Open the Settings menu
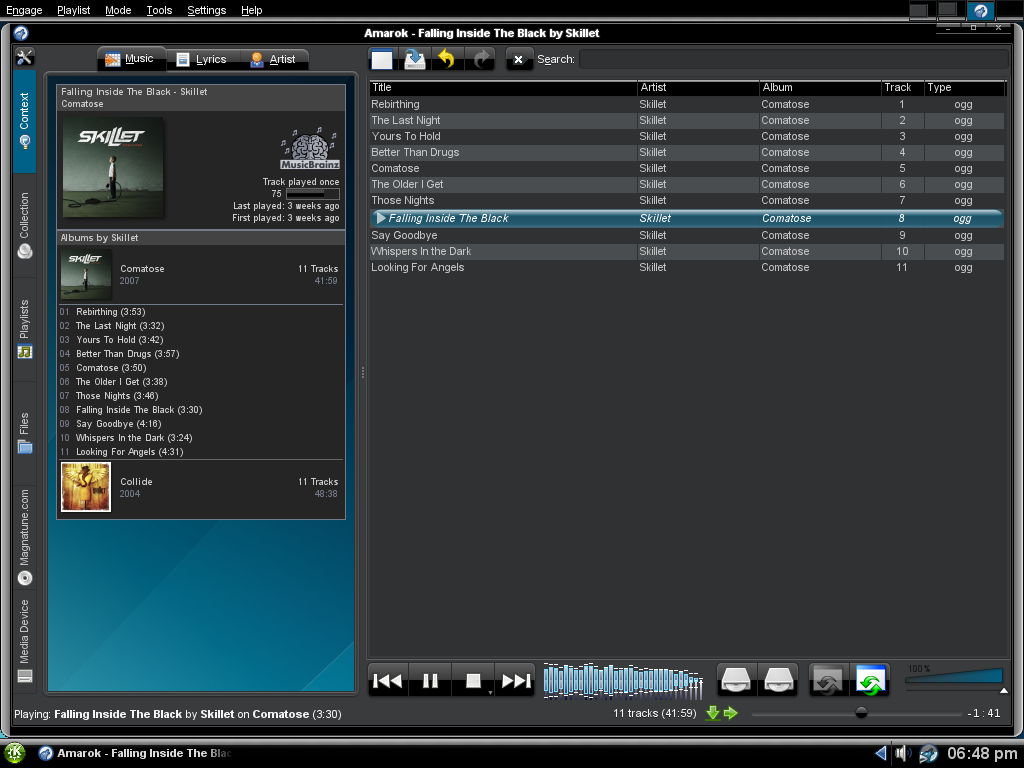Screen dimensions: 1024x768 [206, 10]
